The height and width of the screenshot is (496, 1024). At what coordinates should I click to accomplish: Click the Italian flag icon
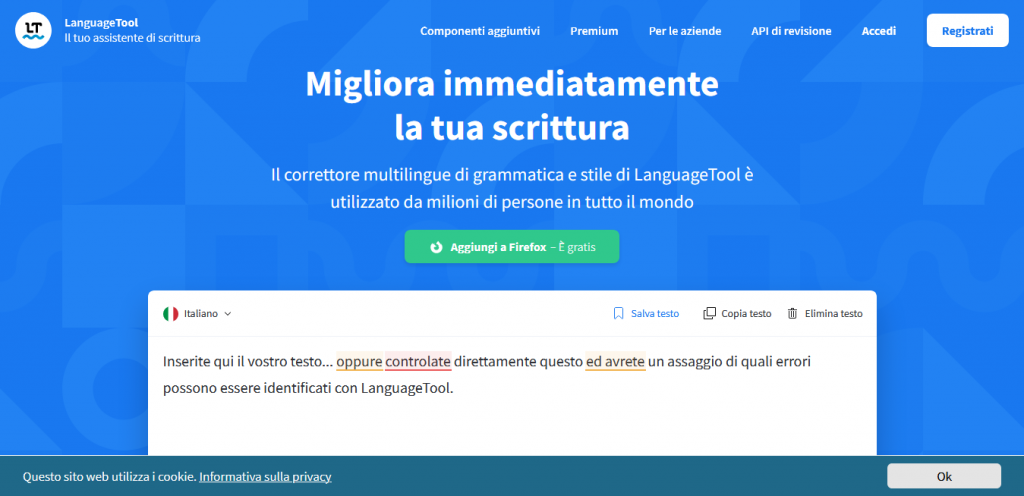click(x=171, y=313)
